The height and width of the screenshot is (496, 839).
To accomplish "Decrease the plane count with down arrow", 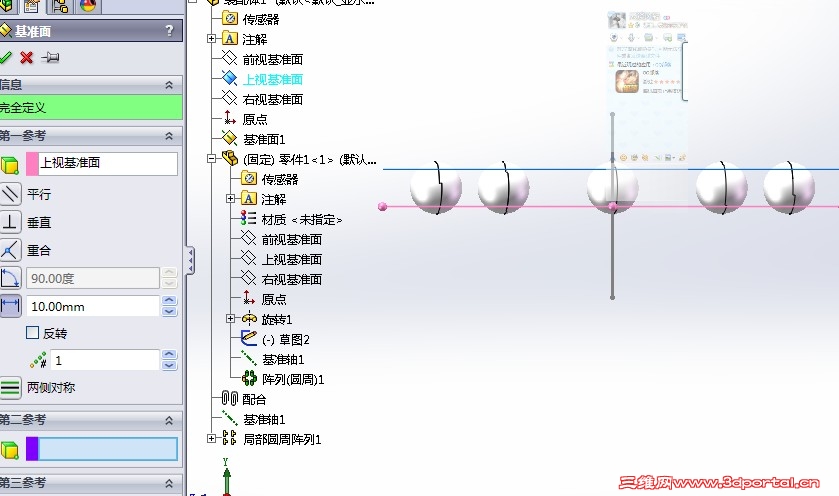I will pyautogui.click(x=169, y=365).
